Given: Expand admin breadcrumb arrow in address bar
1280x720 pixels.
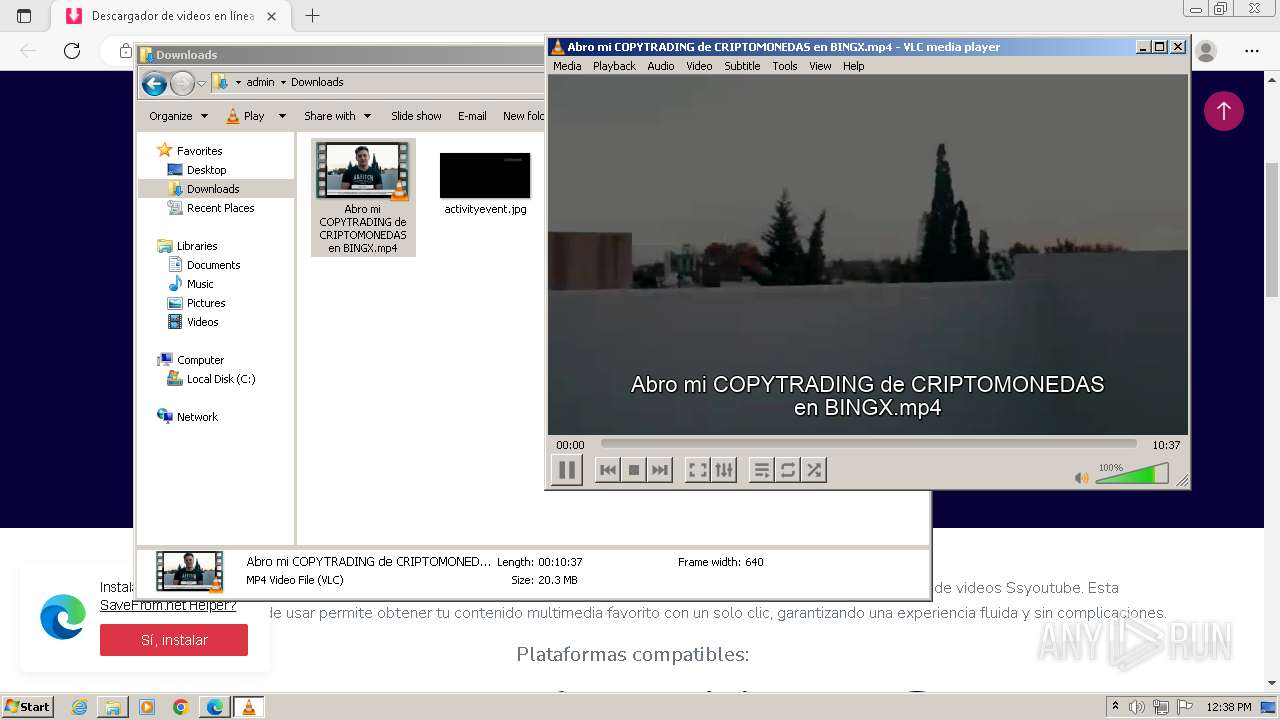Looking at the screenshot, I should 283,82.
